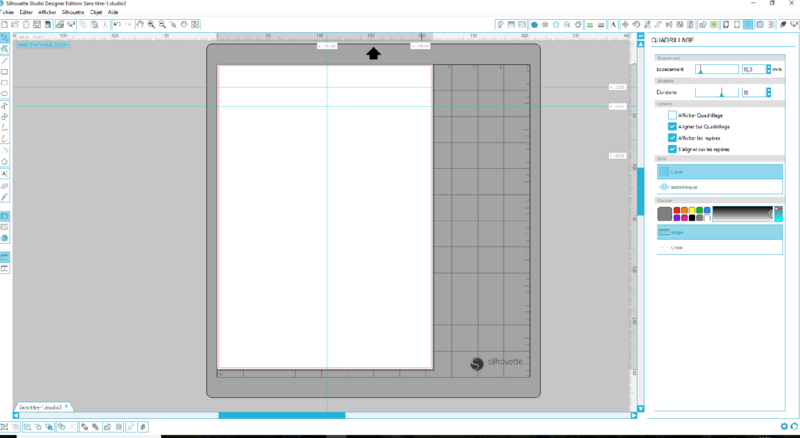Image resolution: width=800 pixels, height=438 pixels.
Task: Select the Knife tool in left toolbar
Action: pyautogui.click(x=5, y=197)
